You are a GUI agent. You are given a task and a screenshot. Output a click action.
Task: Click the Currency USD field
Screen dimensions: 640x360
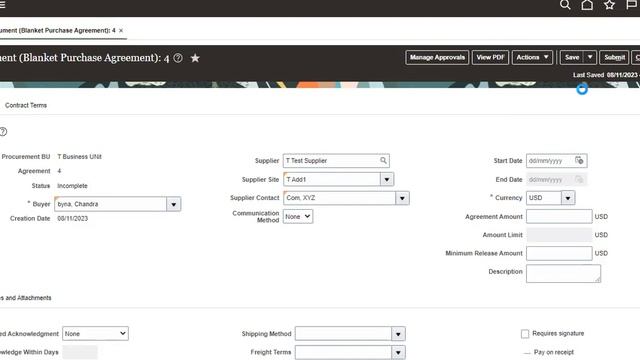544,198
